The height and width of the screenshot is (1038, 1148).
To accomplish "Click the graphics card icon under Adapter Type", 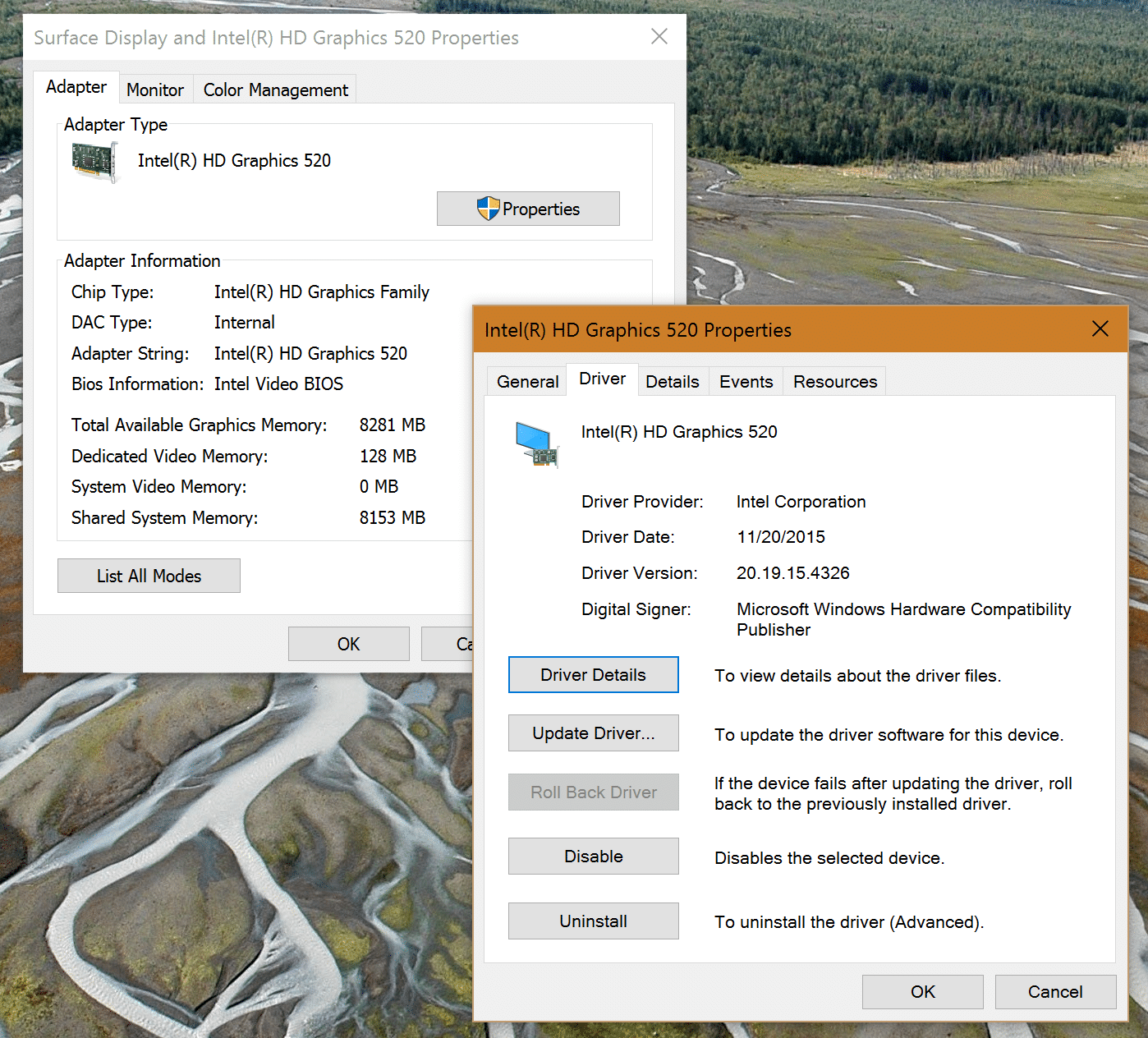I will click(95, 161).
